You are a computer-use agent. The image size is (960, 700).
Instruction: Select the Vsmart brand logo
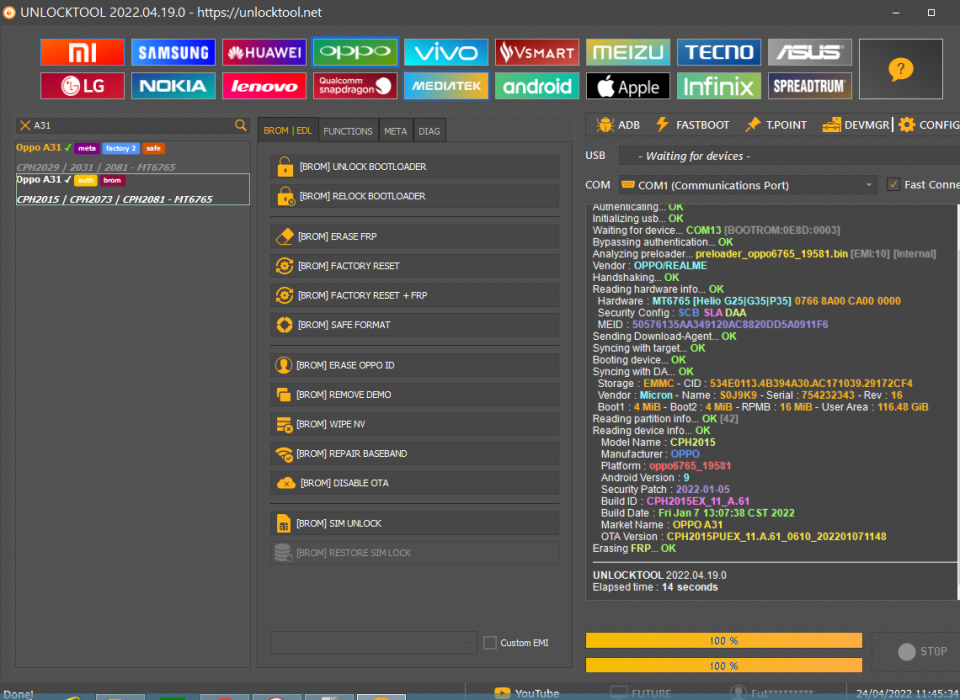click(x=537, y=52)
